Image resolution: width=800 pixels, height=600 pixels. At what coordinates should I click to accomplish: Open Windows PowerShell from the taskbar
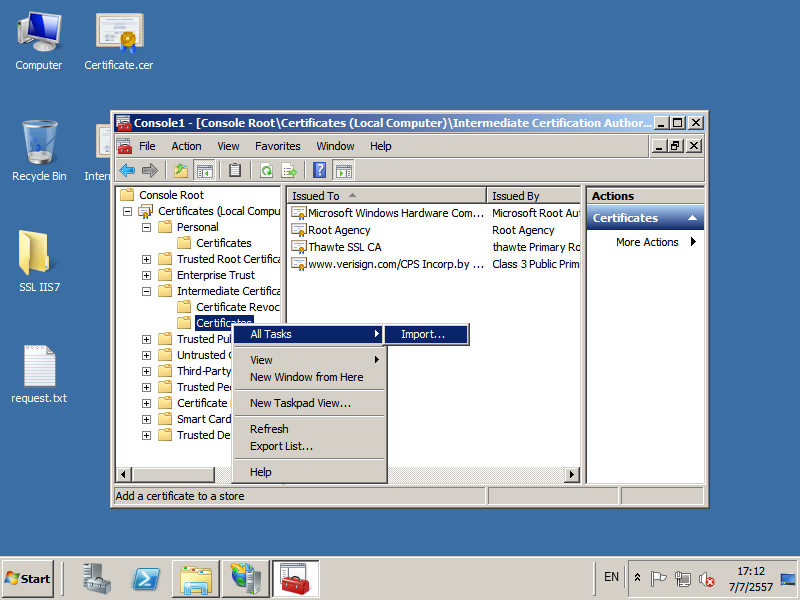[147, 579]
